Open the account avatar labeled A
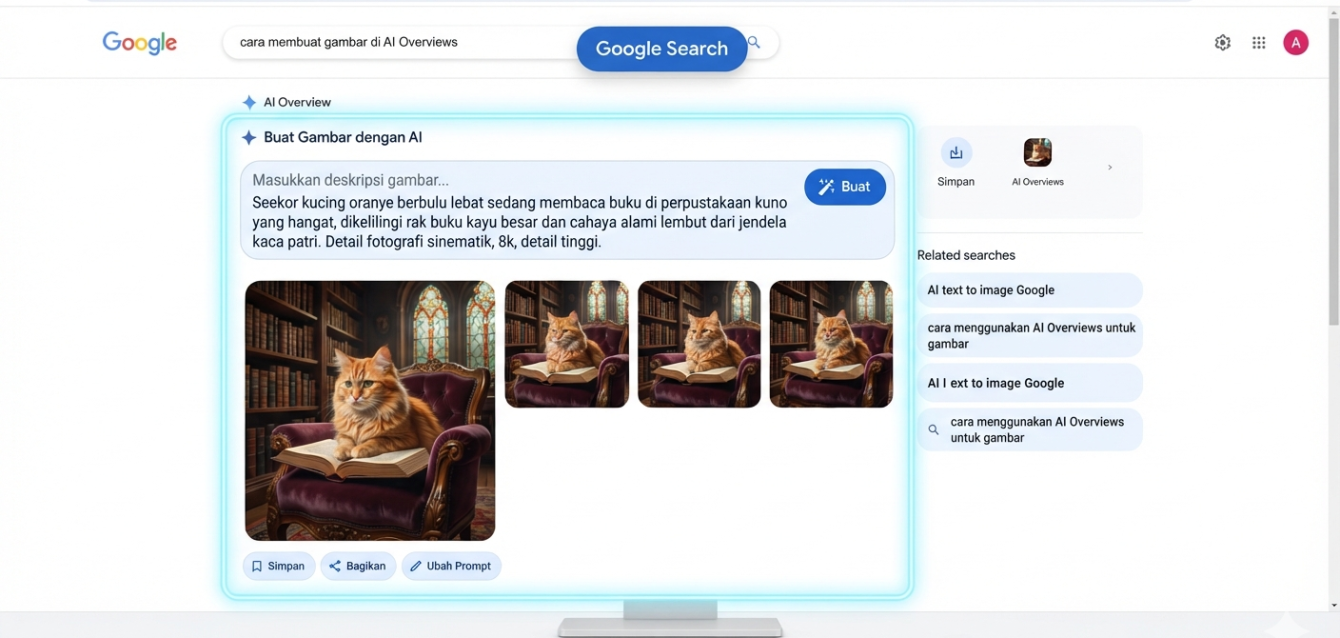Image resolution: width=1340 pixels, height=638 pixels. pyautogui.click(x=1296, y=42)
